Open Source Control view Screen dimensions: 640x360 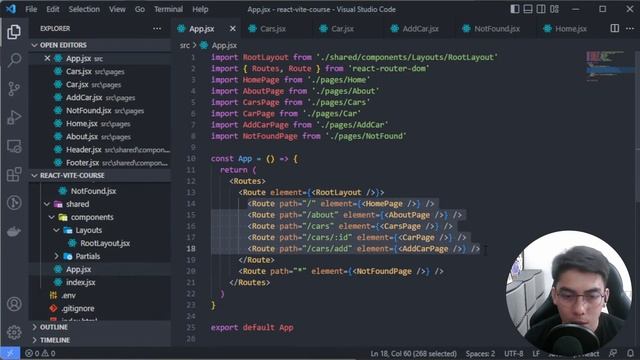pyautogui.click(x=14, y=89)
